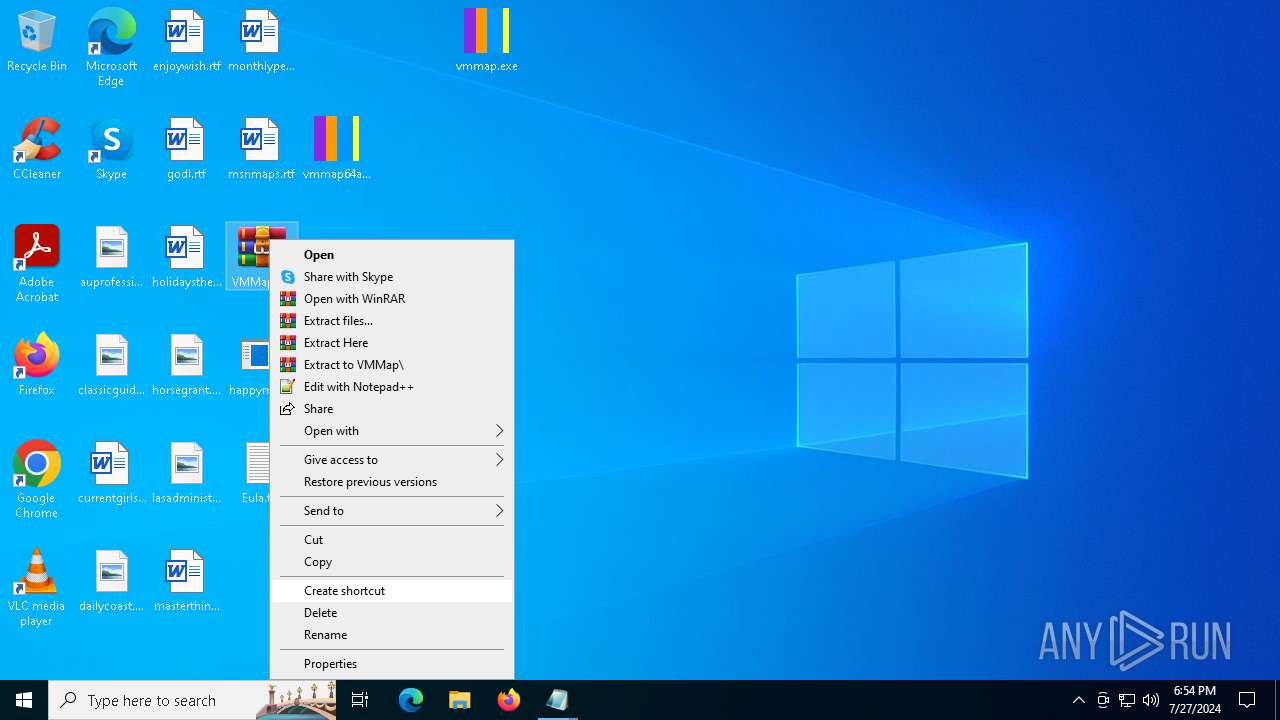Choose Share with Skype
The width and height of the screenshot is (1280, 720).
[392, 277]
